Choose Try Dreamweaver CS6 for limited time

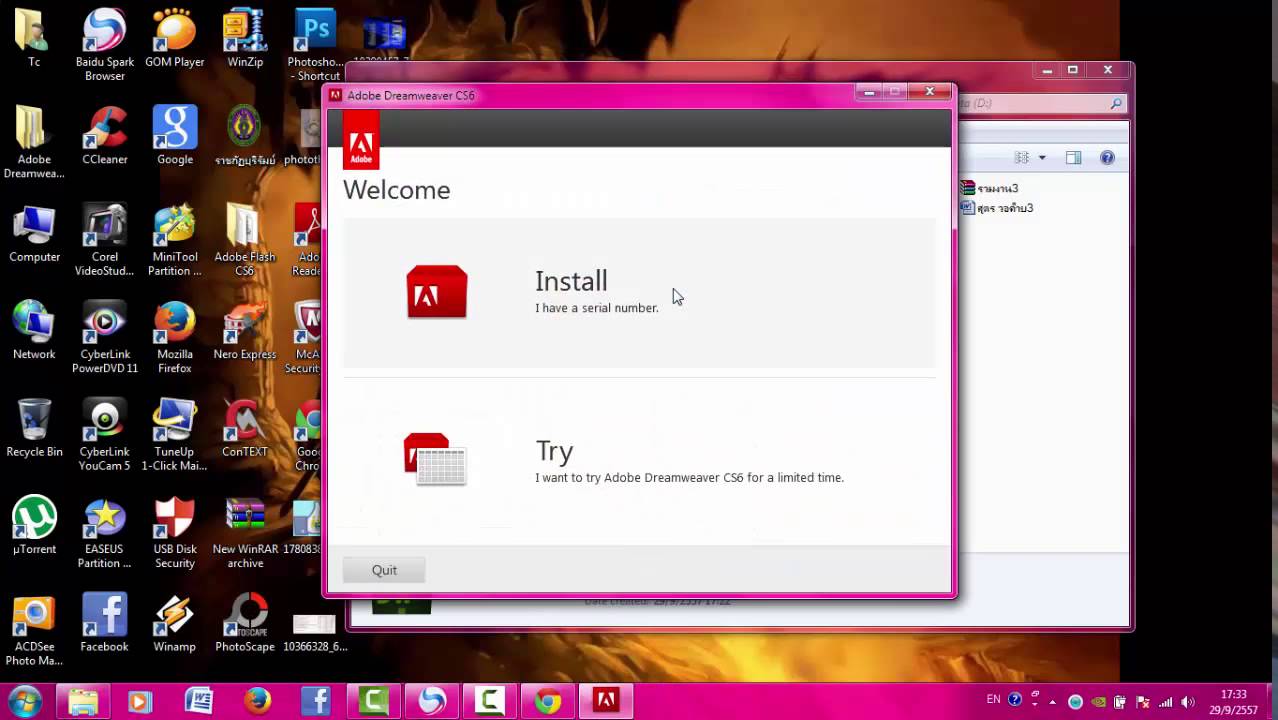click(x=639, y=462)
